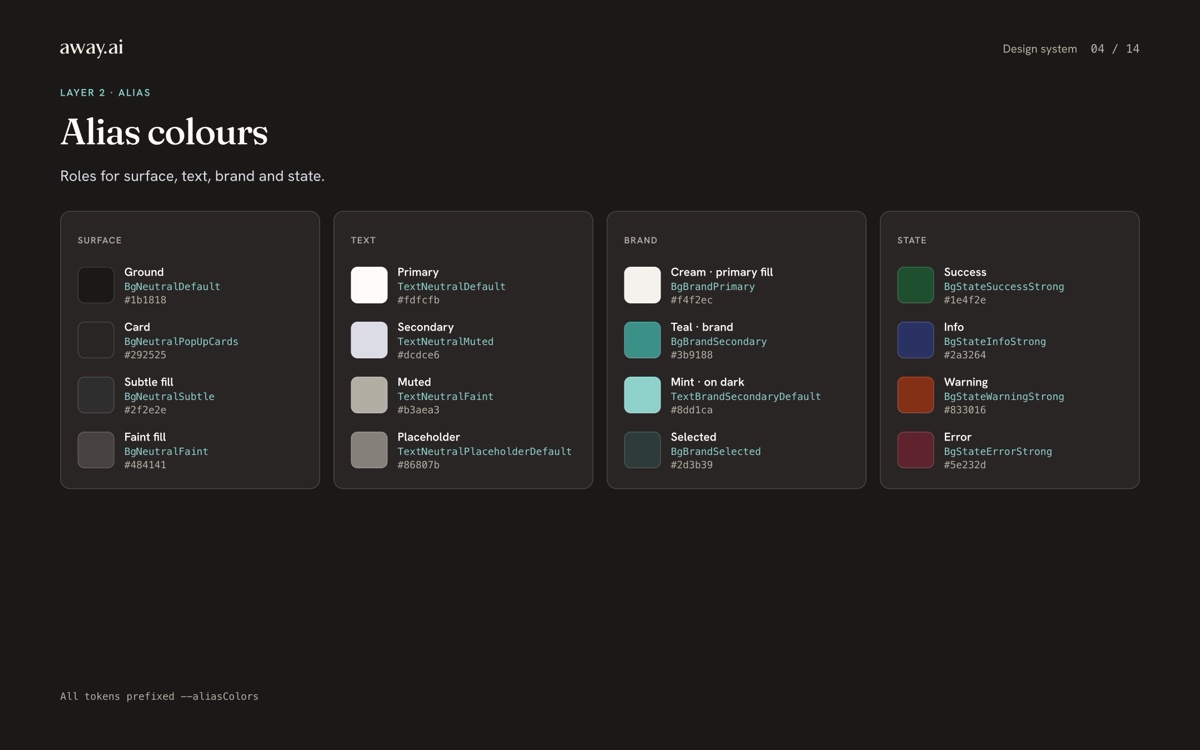The image size is (1200, 750).
Task: Click the hex value #b3aea3
Action: pos(418,410)
